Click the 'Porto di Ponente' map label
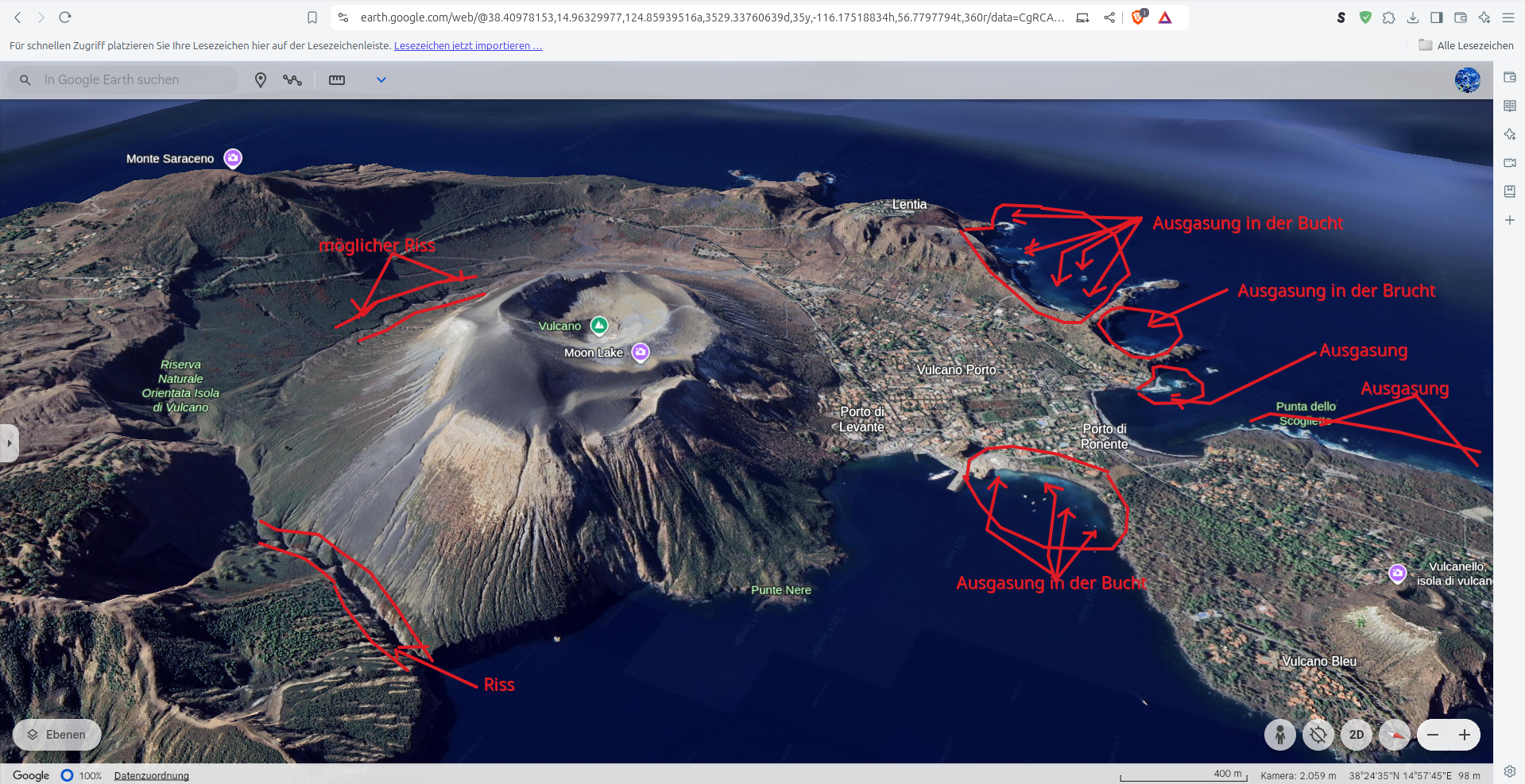 tap(1105, 436)
